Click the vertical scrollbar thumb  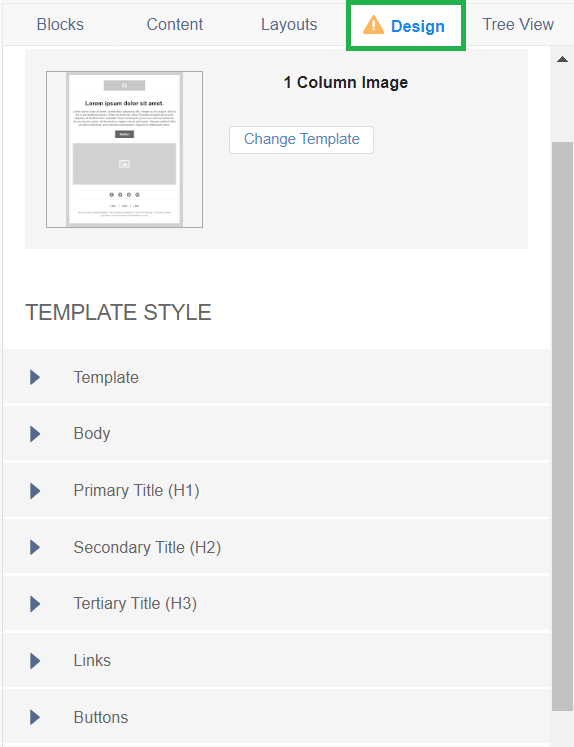pos(563,426)
